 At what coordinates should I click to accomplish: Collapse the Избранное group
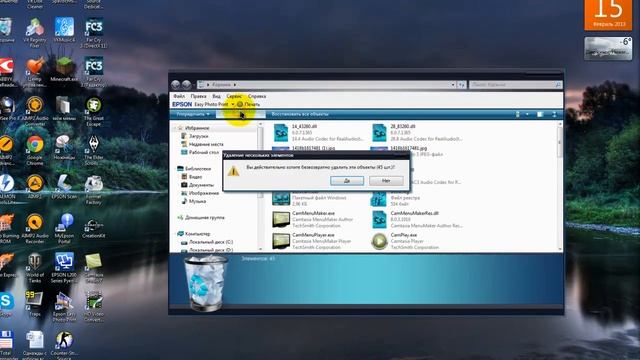click(176, 128)
